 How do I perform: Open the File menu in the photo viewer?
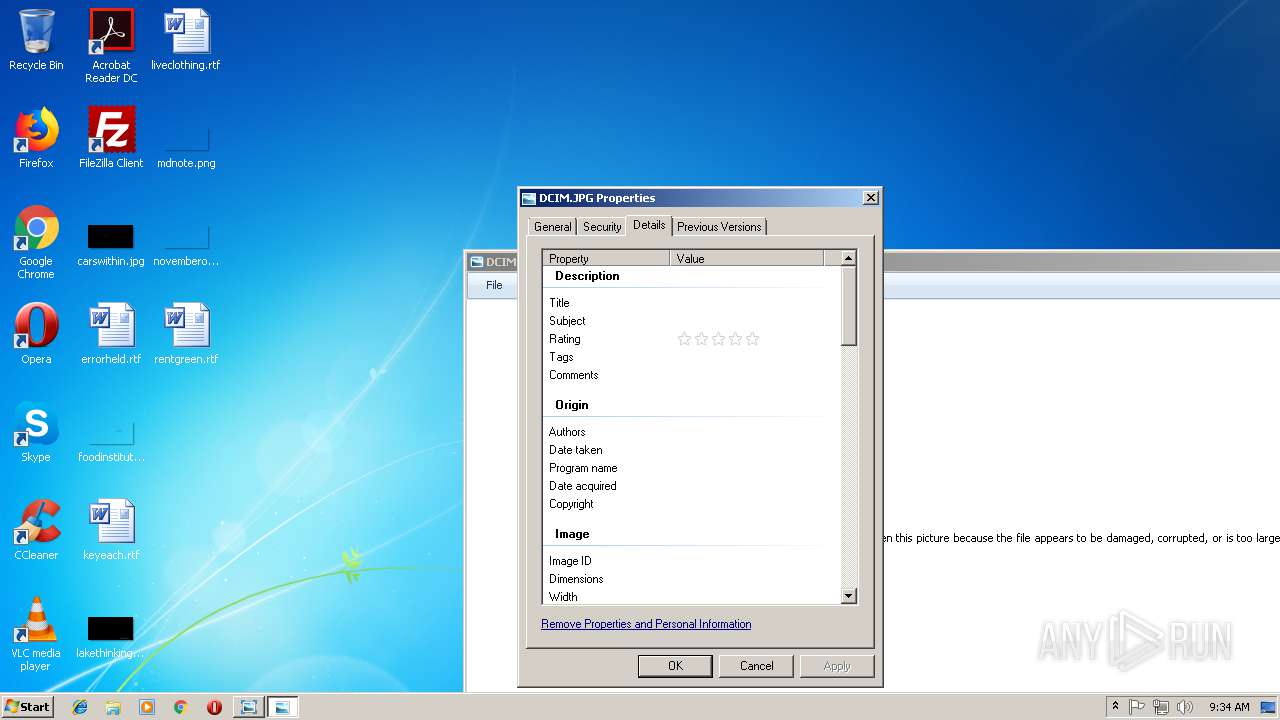(494, 285)
